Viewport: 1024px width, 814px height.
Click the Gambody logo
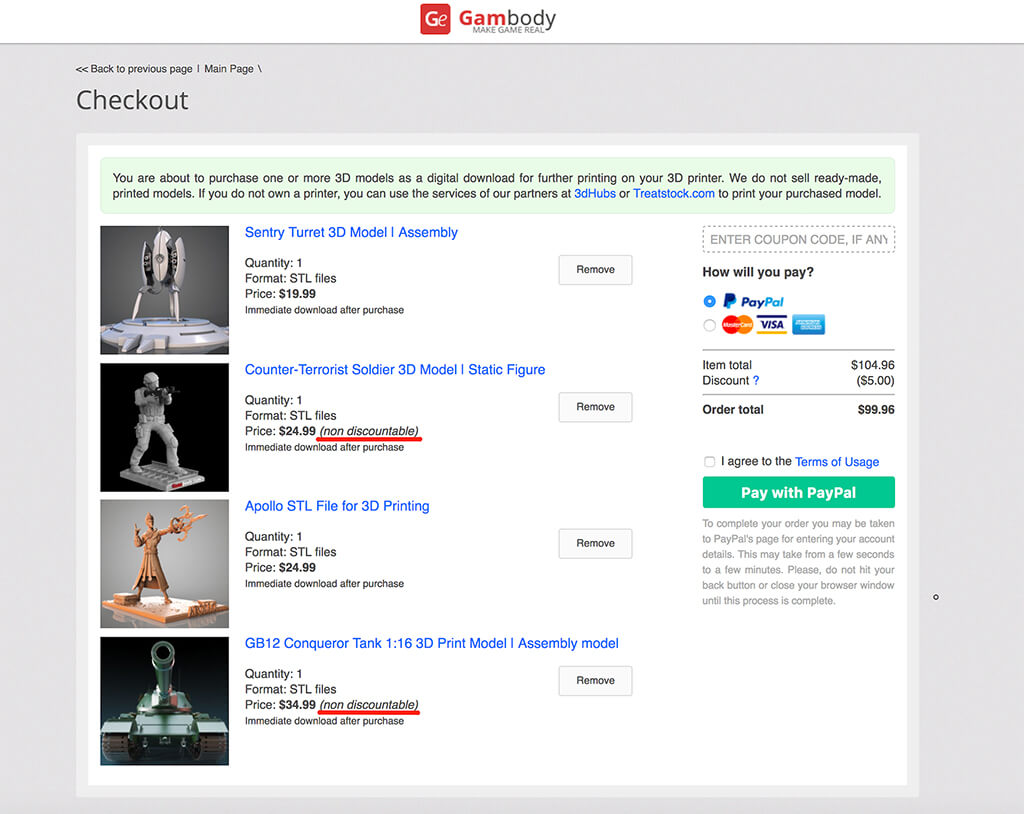(487, 19)
